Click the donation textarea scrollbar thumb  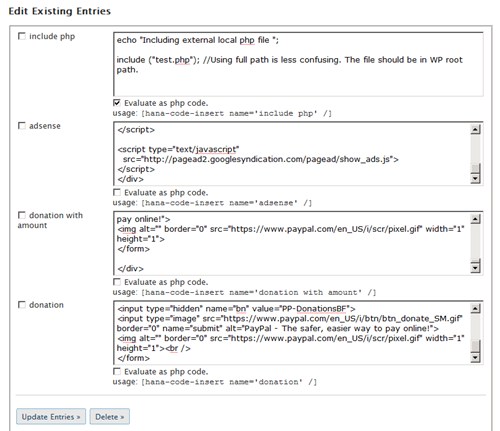coord(475,346)
